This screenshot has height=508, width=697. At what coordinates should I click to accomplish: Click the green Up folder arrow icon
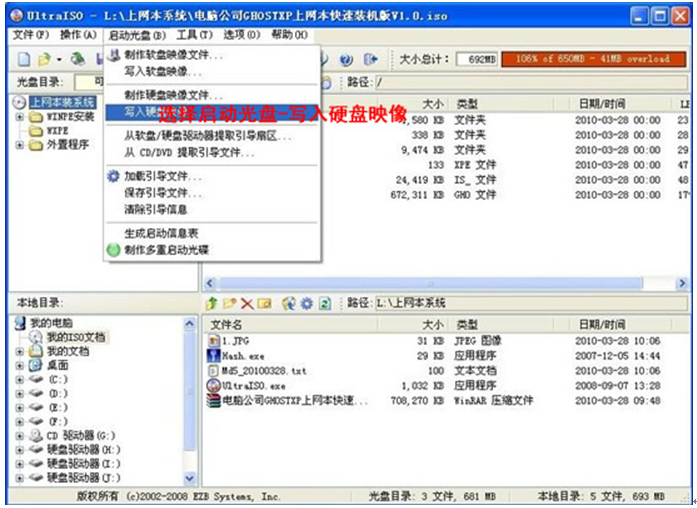pos(212,304)
